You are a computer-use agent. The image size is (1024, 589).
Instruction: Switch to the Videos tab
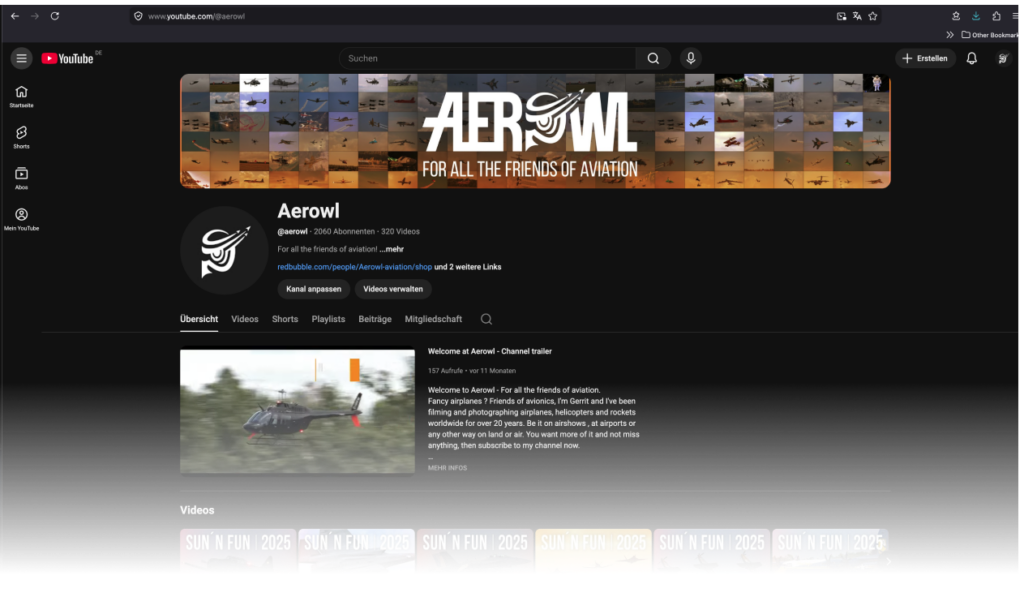(x=245, y=319)
